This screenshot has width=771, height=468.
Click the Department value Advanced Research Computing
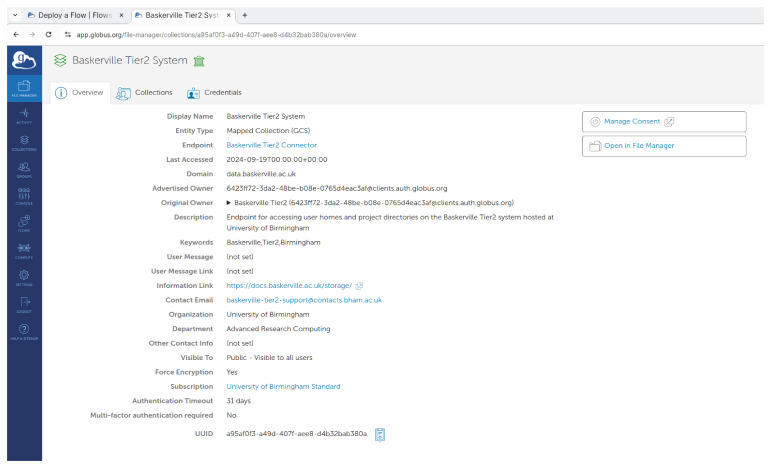pyautogui.click(x=278, y=329)
